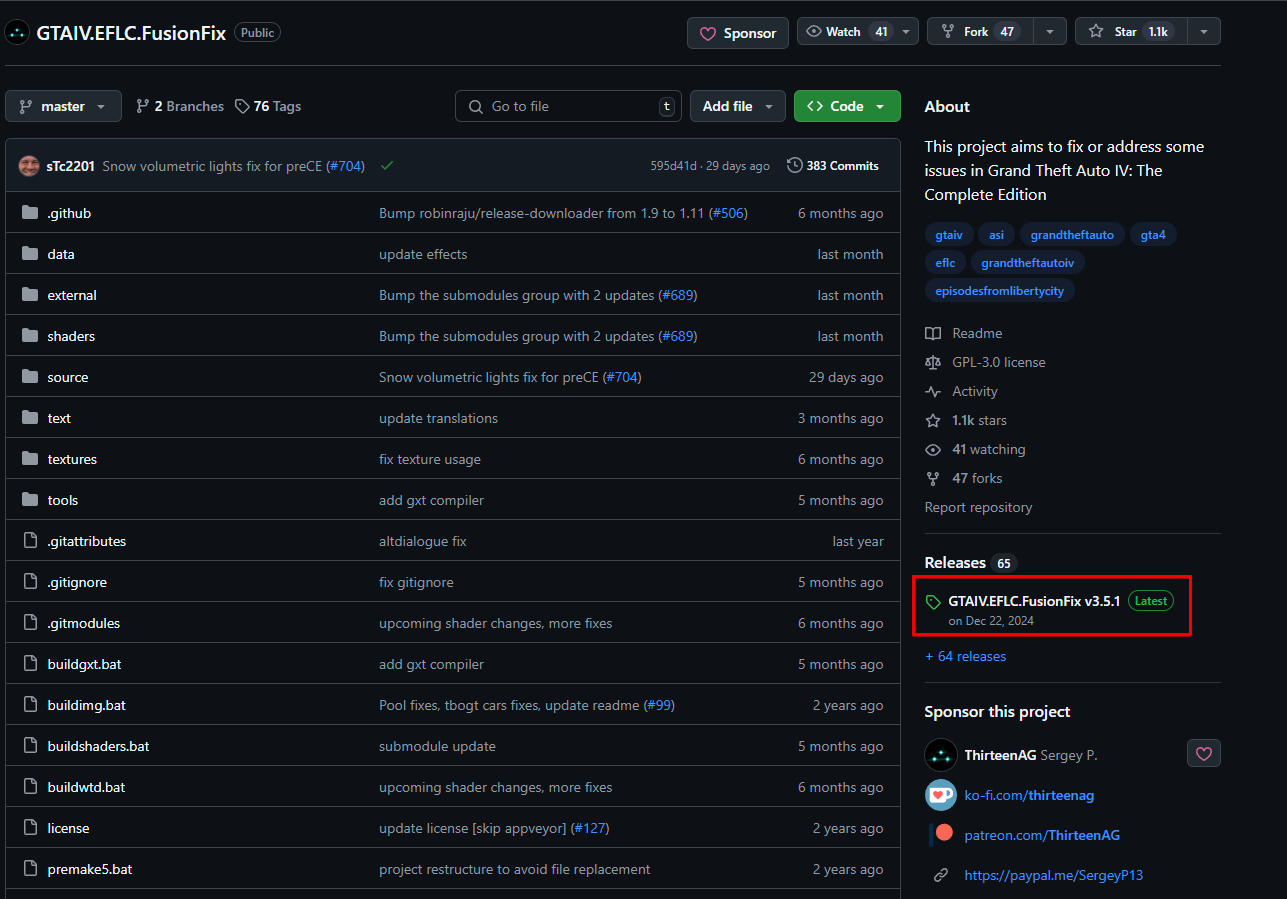Open the dropdown arrow next to Star

[x=1204, y=32]
